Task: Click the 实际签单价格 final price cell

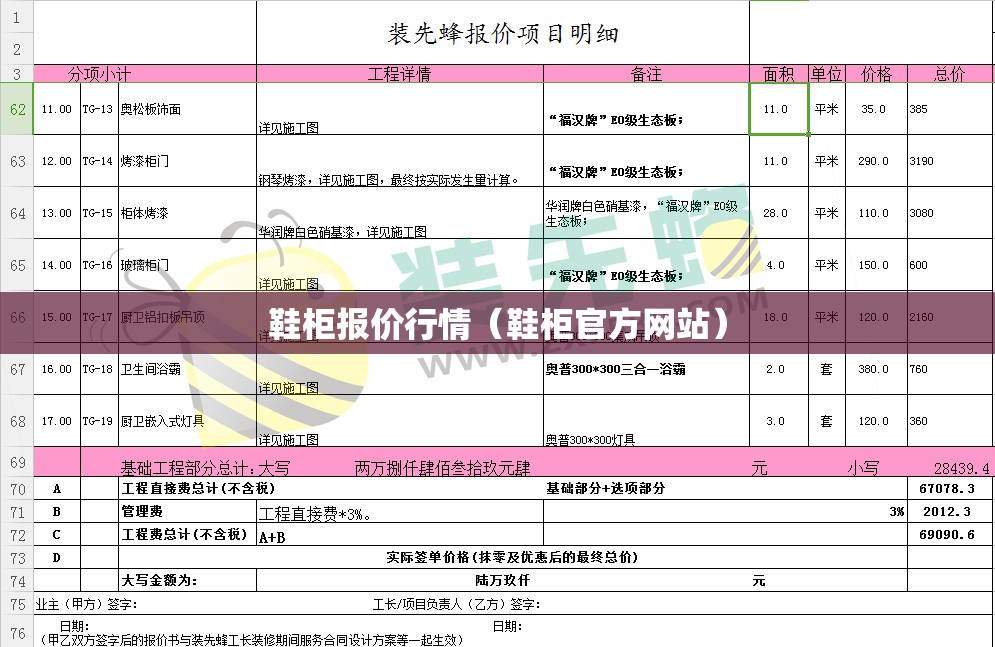Action: point(513,558)
